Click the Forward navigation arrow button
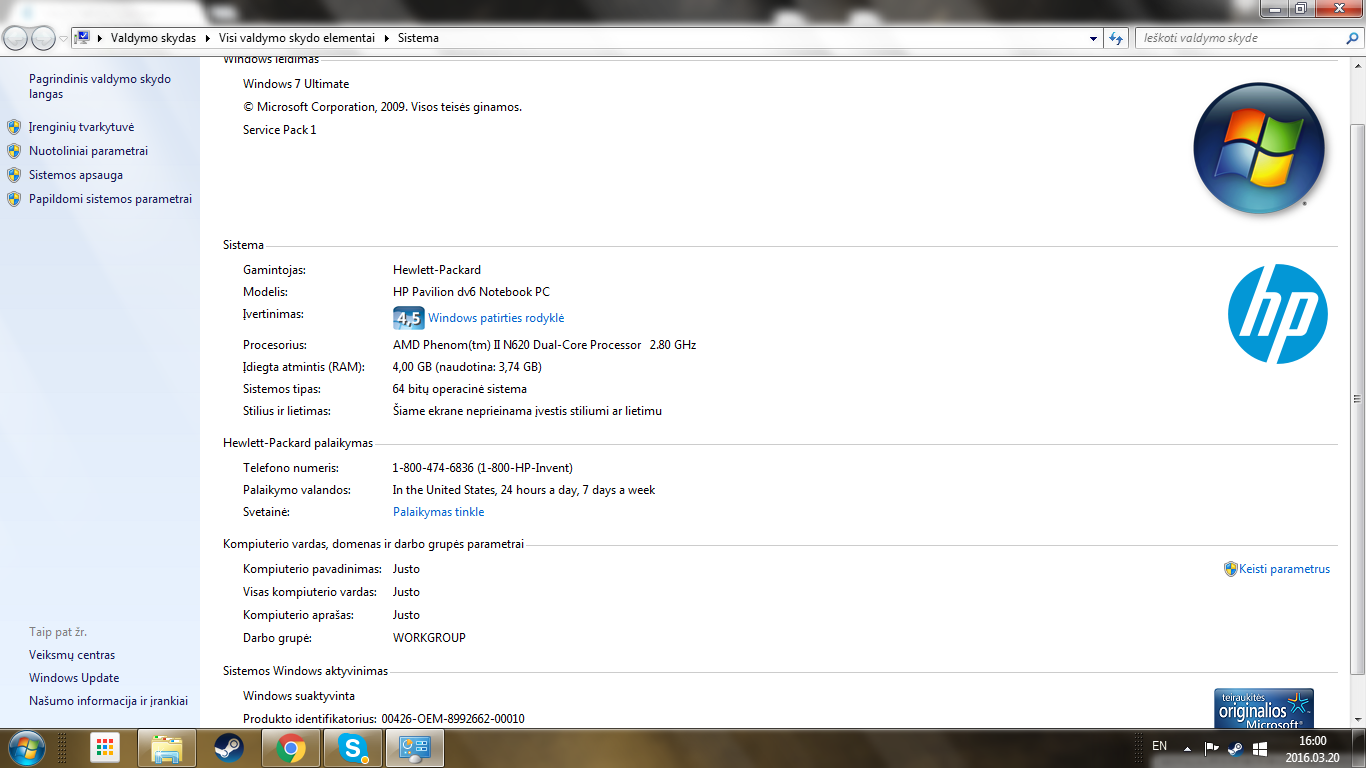 tap(43, 38)
